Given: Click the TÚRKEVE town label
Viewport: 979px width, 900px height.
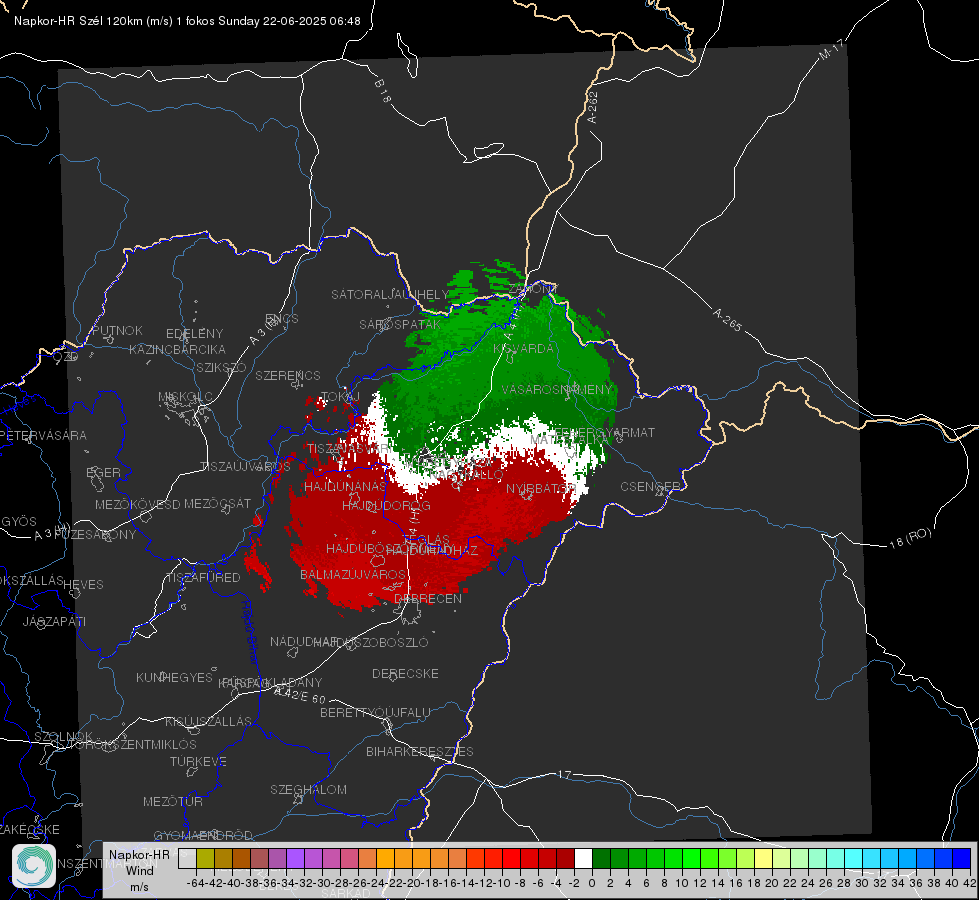Looking at the screenshot, I should (198, 761).
